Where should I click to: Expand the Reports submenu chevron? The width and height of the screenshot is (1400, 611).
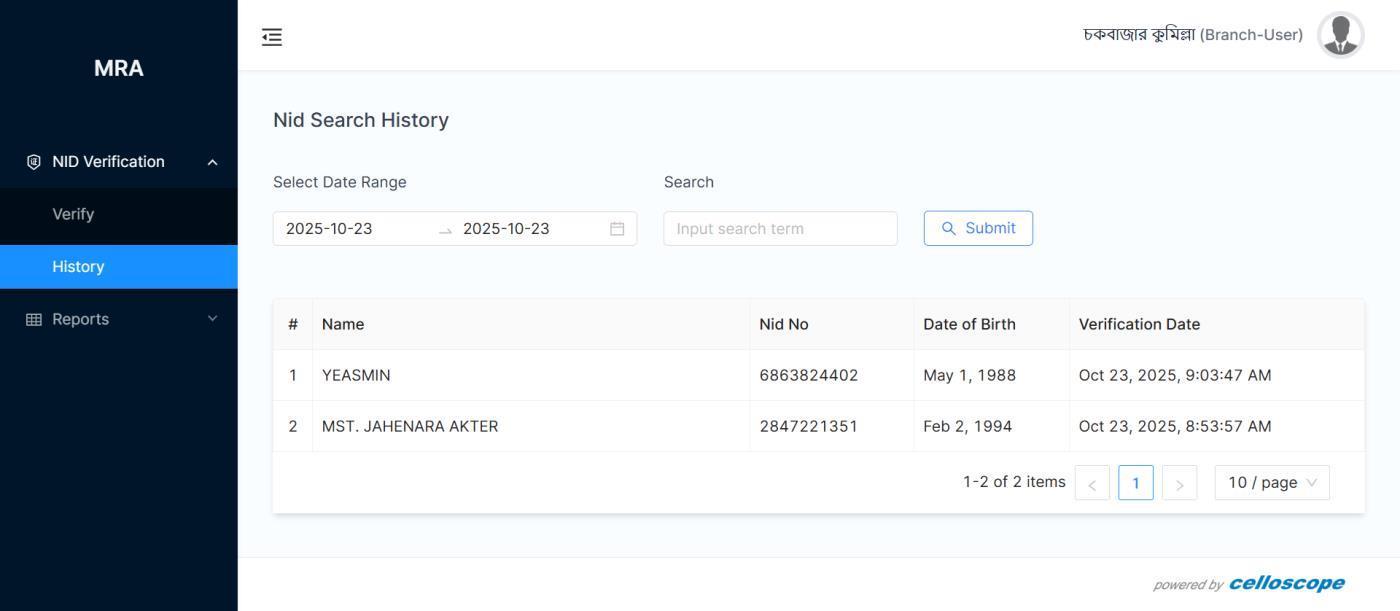click(212, 319)
